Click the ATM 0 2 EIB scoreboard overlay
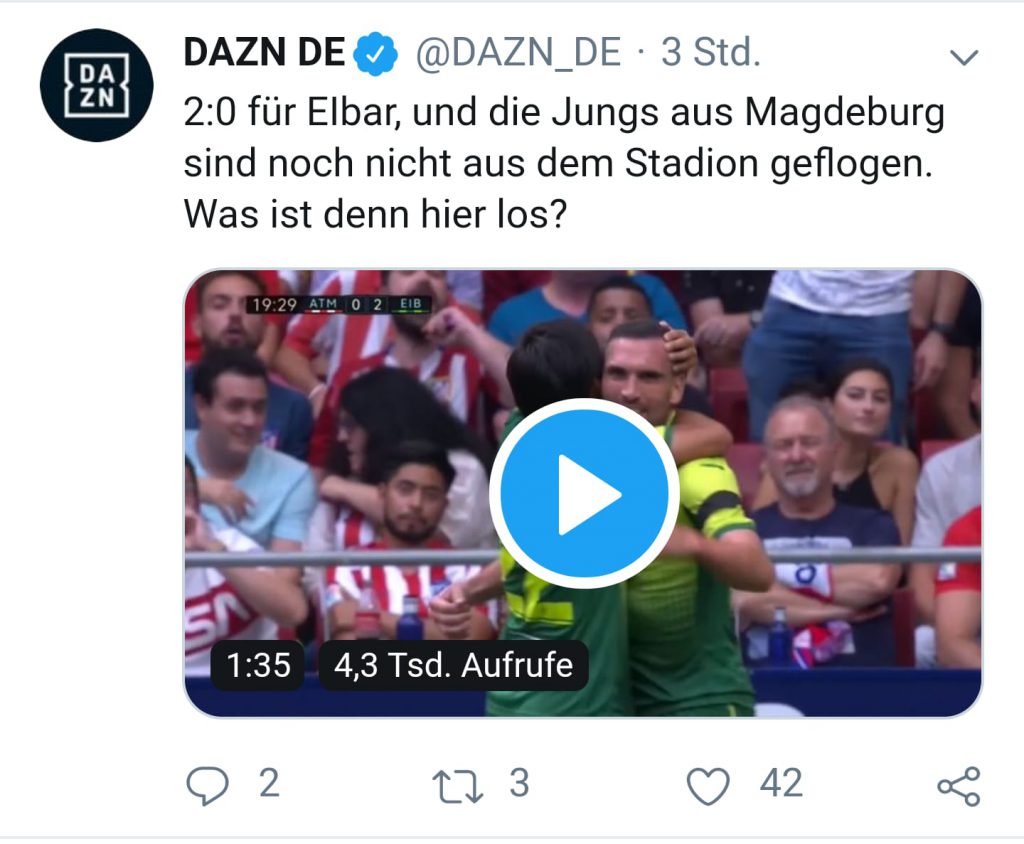 tap(338, 304)
